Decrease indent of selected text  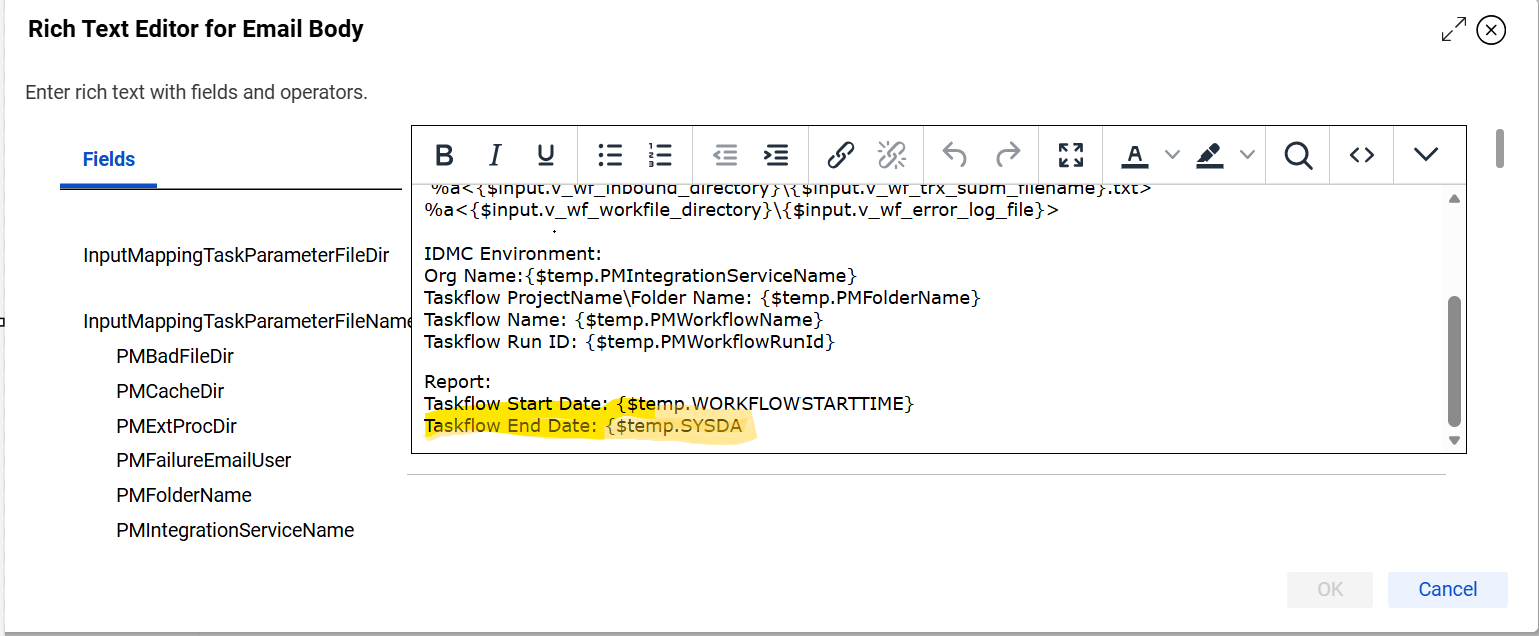click(725, 155)
